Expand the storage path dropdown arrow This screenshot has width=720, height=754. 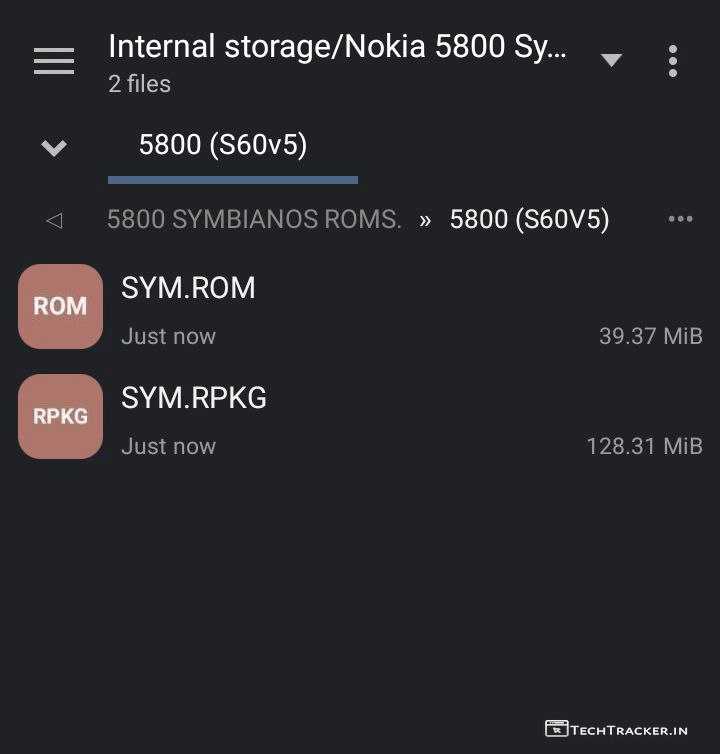611,61
